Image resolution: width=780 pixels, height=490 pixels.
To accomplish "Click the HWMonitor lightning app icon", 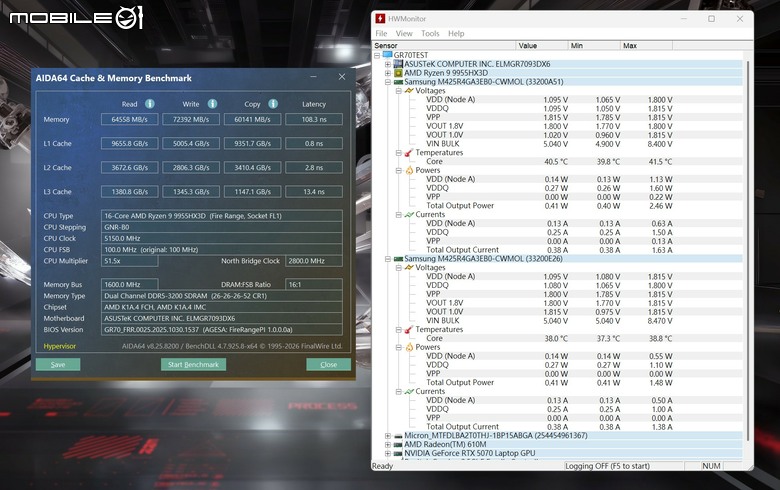I will pos(381,18).
